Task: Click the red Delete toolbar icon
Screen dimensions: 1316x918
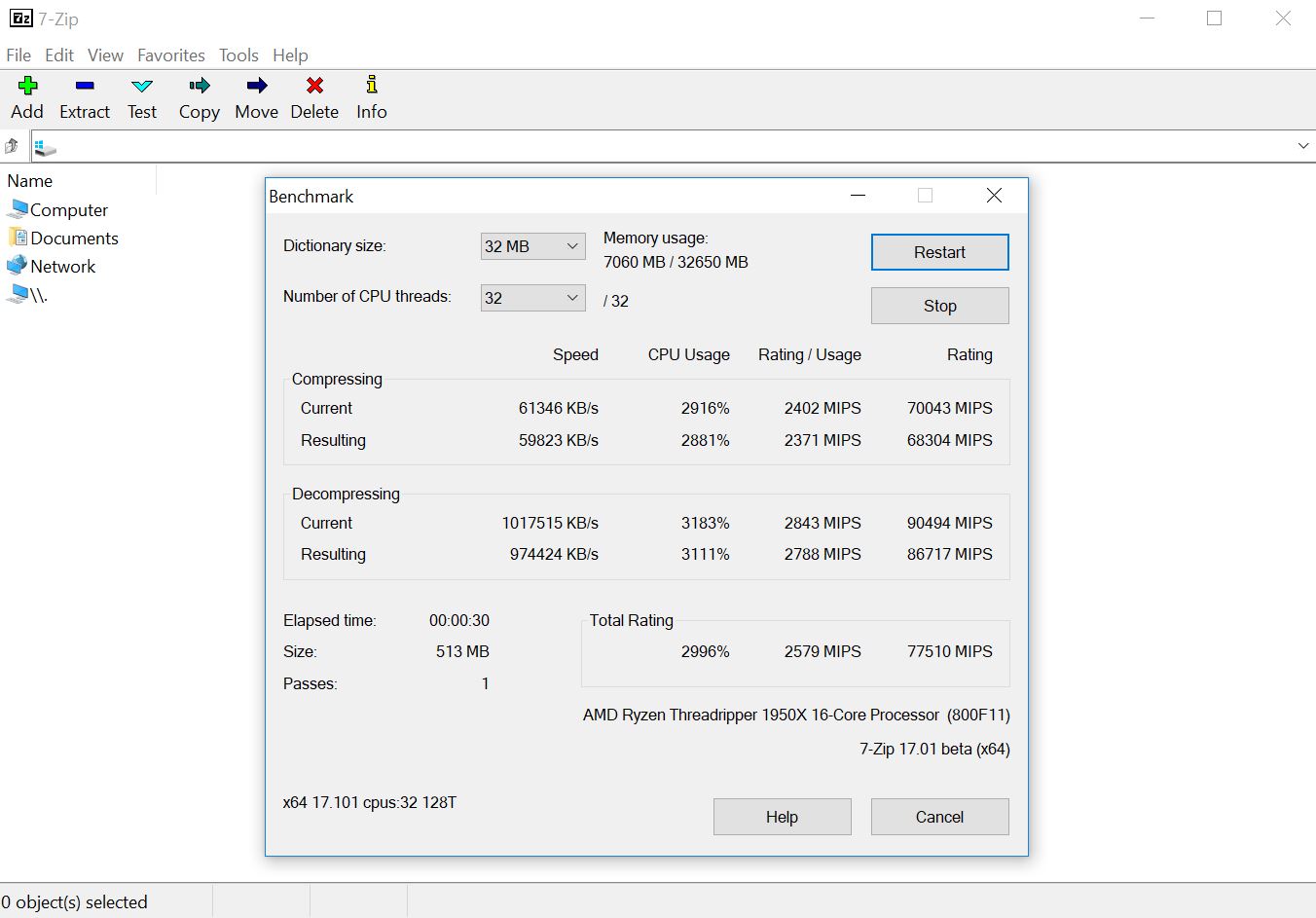Action: (x=314, y=87)
